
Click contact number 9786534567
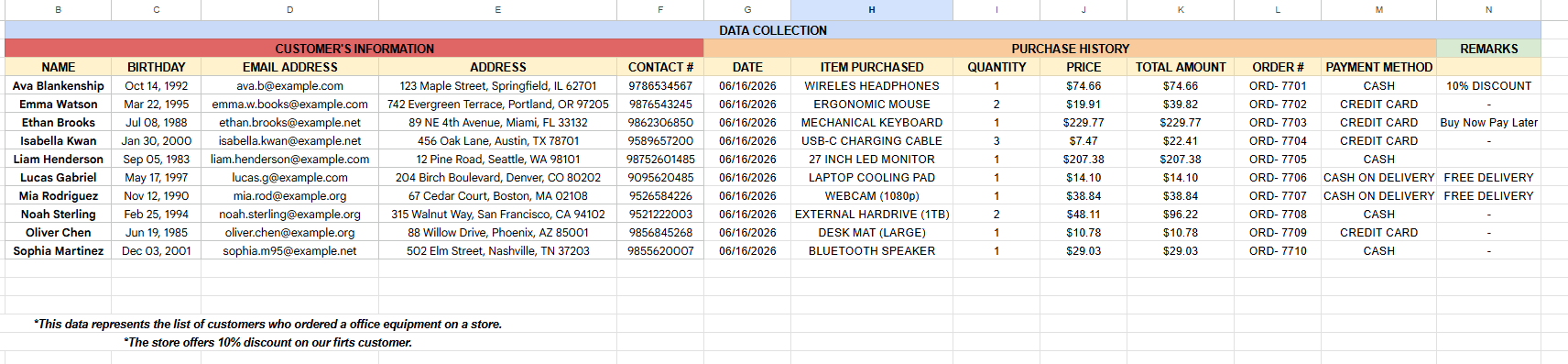[660, 85]
